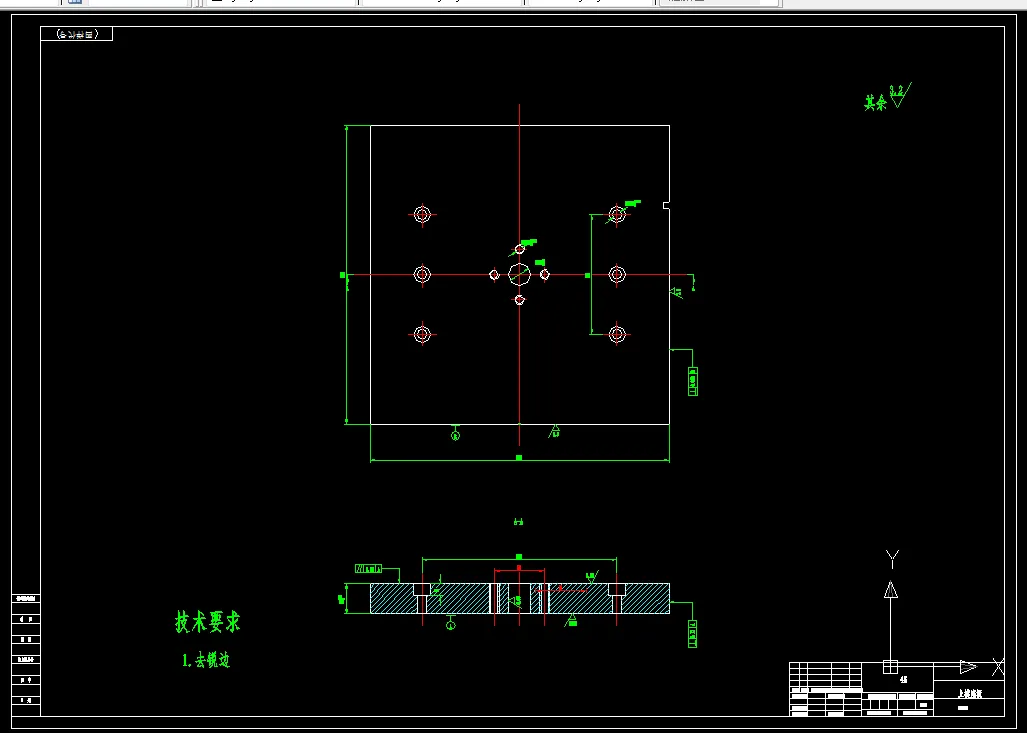Click grip on the left vertical height dimension

point(343,275)
